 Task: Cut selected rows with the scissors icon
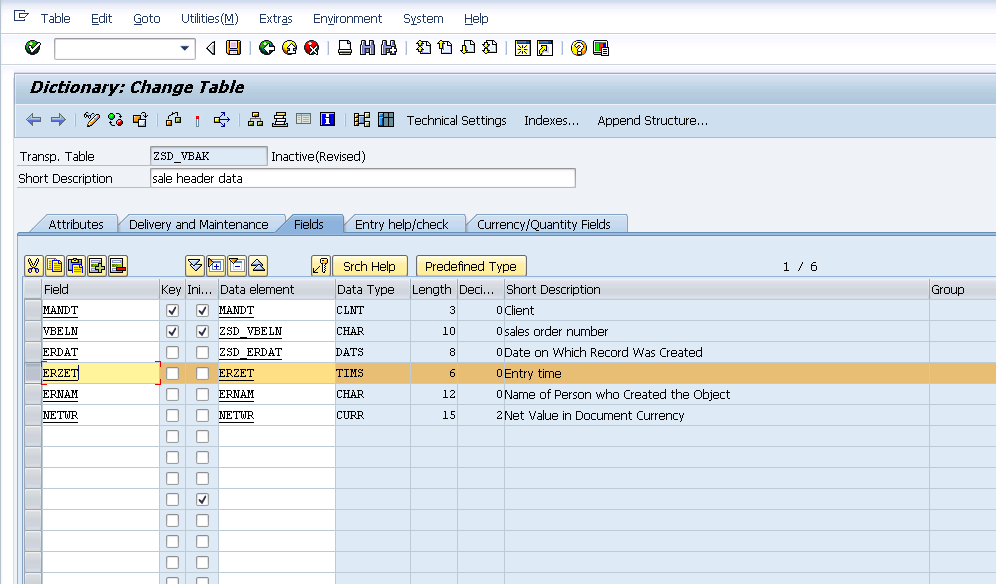31,265
